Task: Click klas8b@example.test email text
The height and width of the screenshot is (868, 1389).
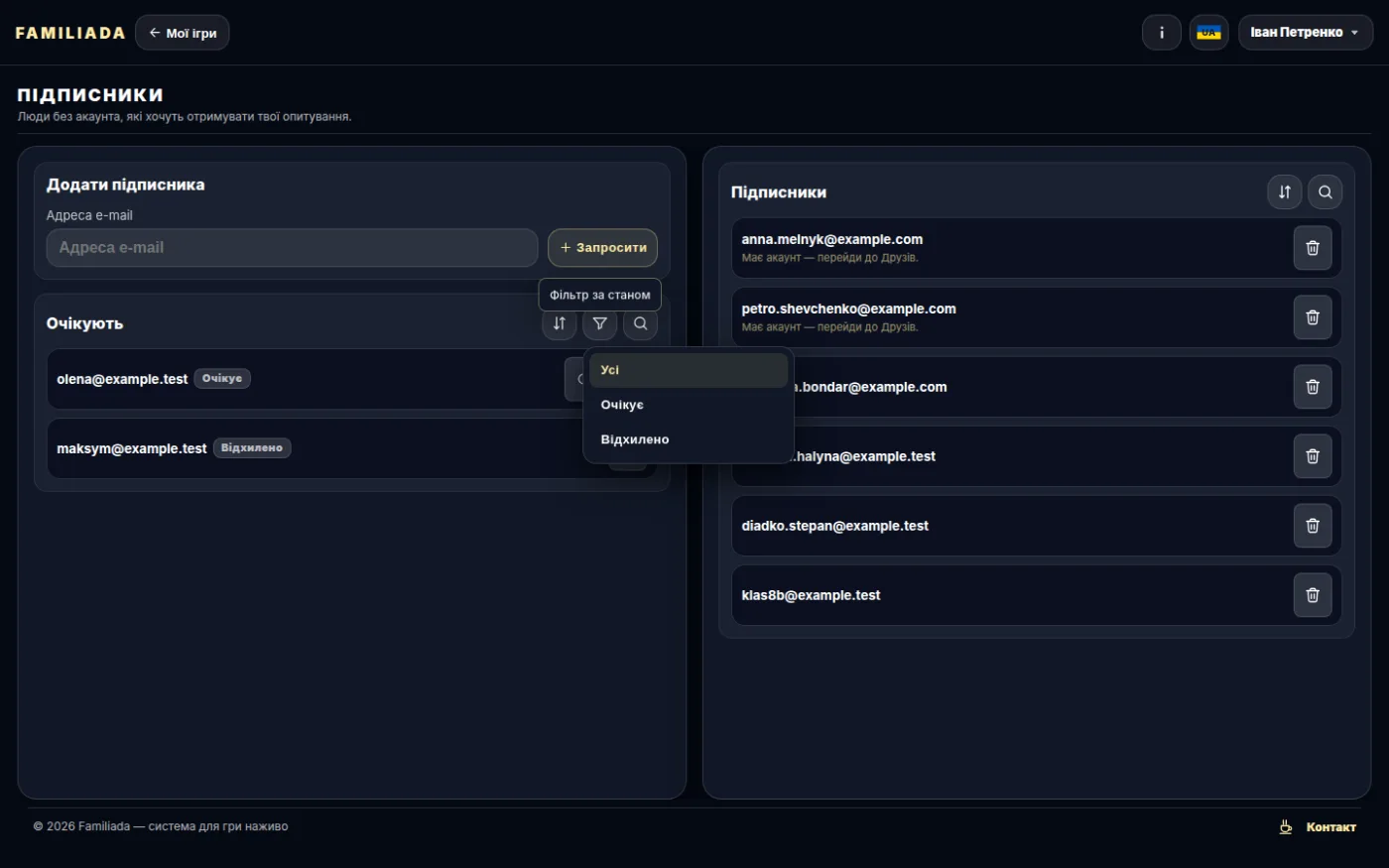Action: 811,595
